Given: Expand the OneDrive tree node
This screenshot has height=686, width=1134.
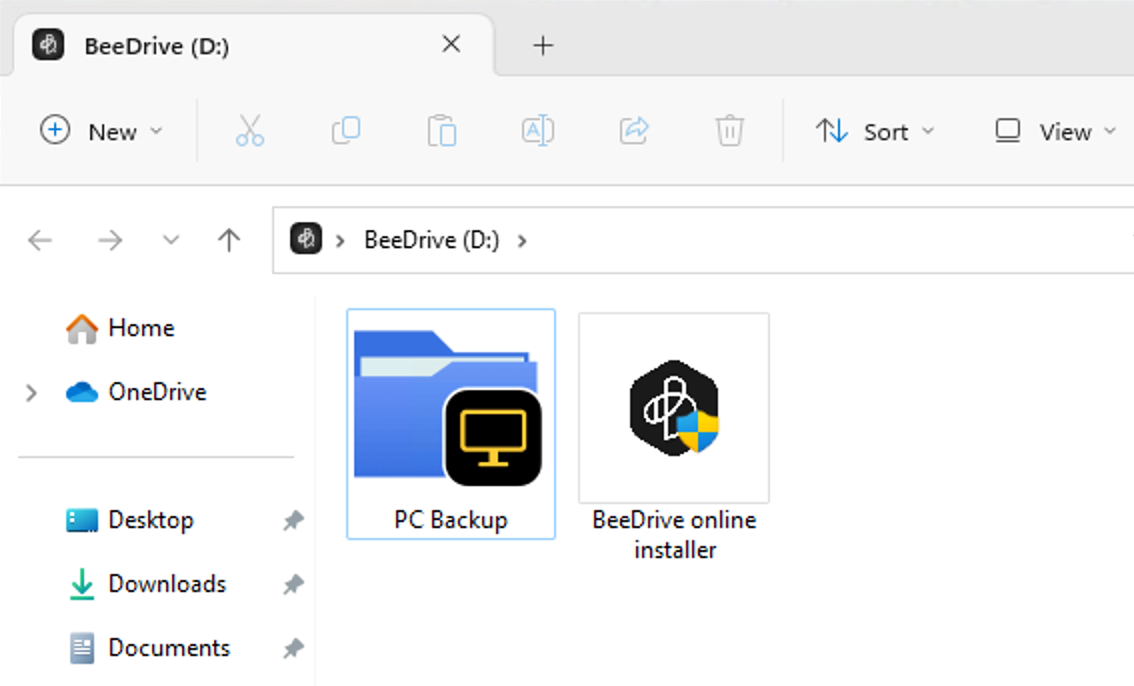Looking at the screenshot, I should click(x=31, y=393).
